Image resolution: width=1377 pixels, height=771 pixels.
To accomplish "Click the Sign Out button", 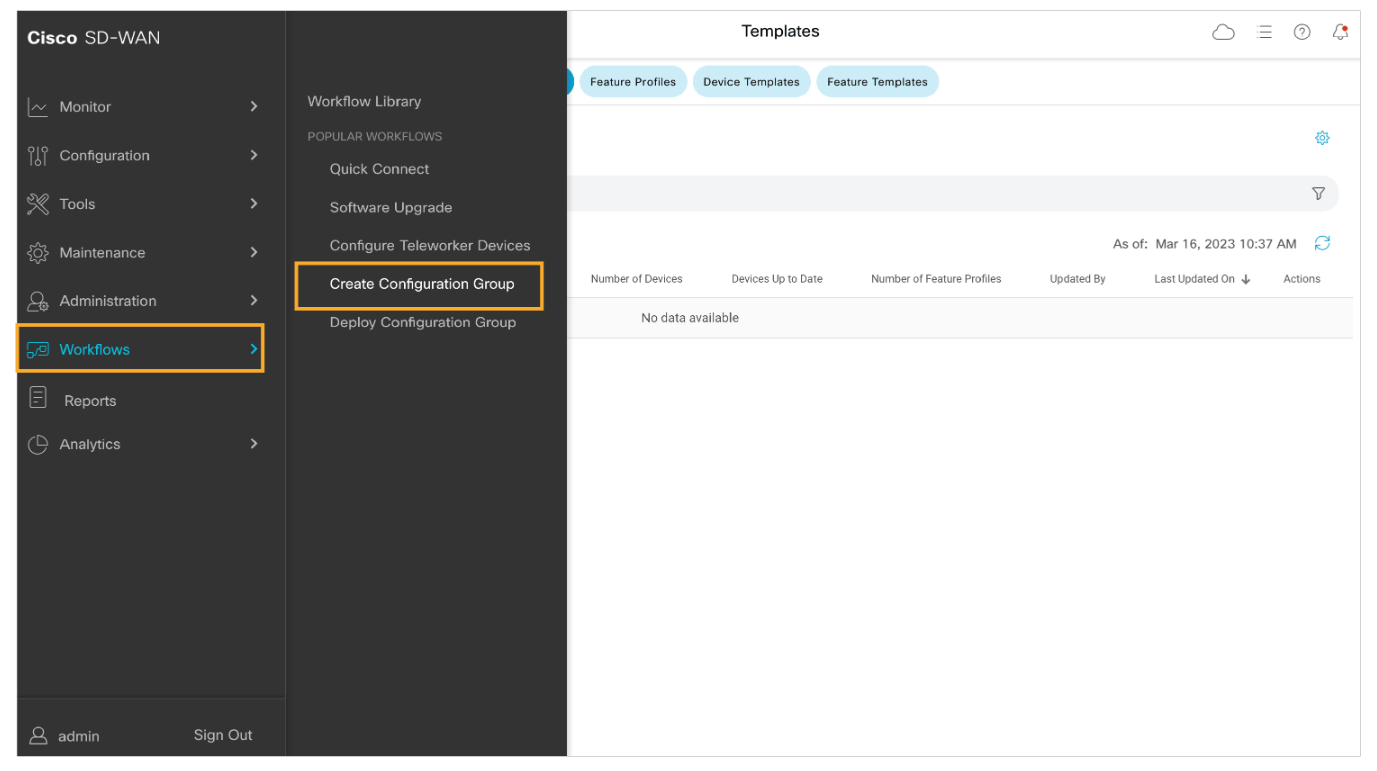I will tap(223, 735).
